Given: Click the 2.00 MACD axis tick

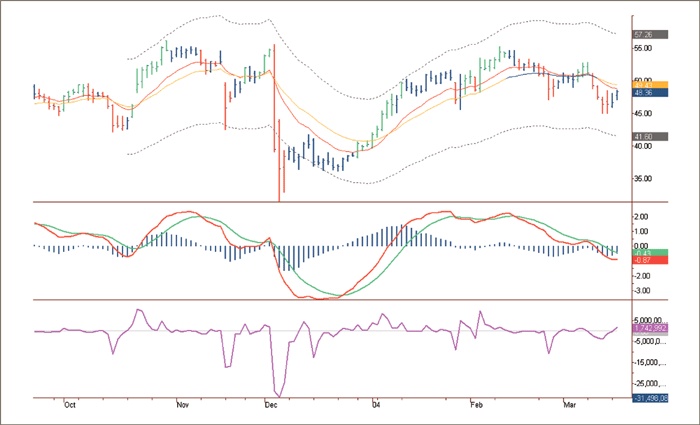Looking at the screenshot, I should (x=644, y=215).
